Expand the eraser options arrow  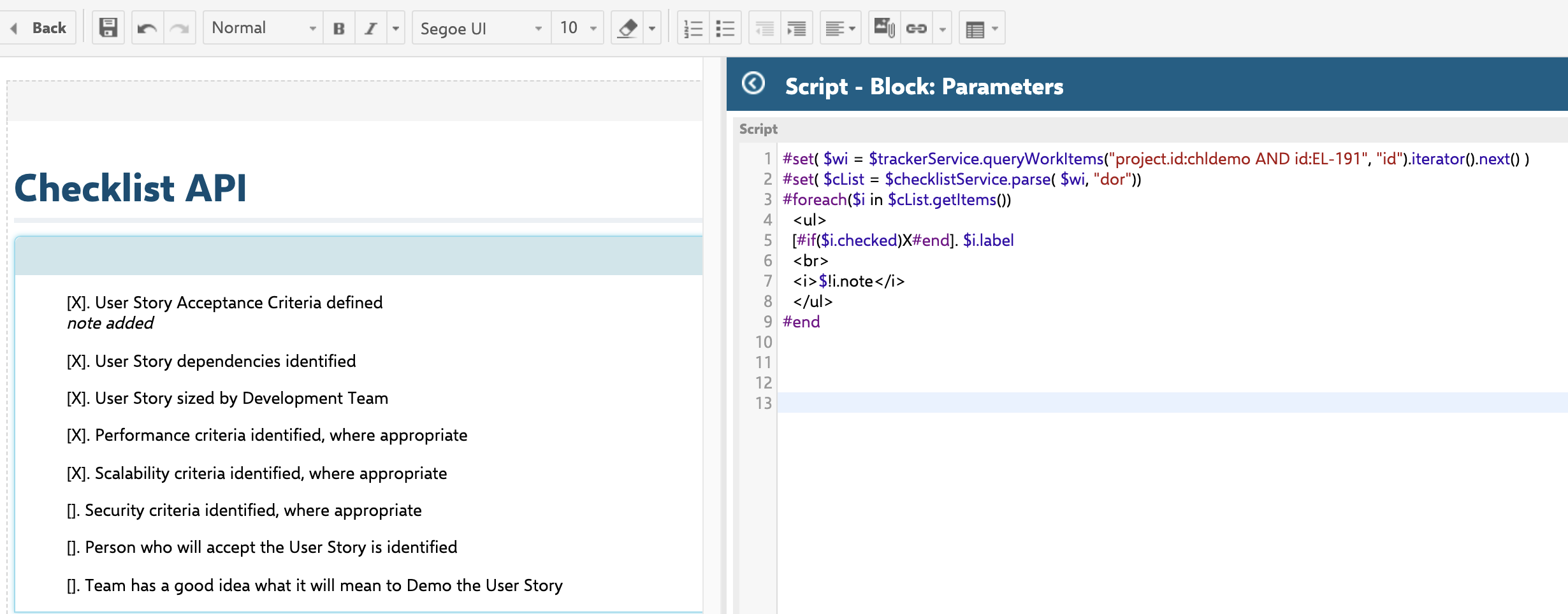(652, 28)
